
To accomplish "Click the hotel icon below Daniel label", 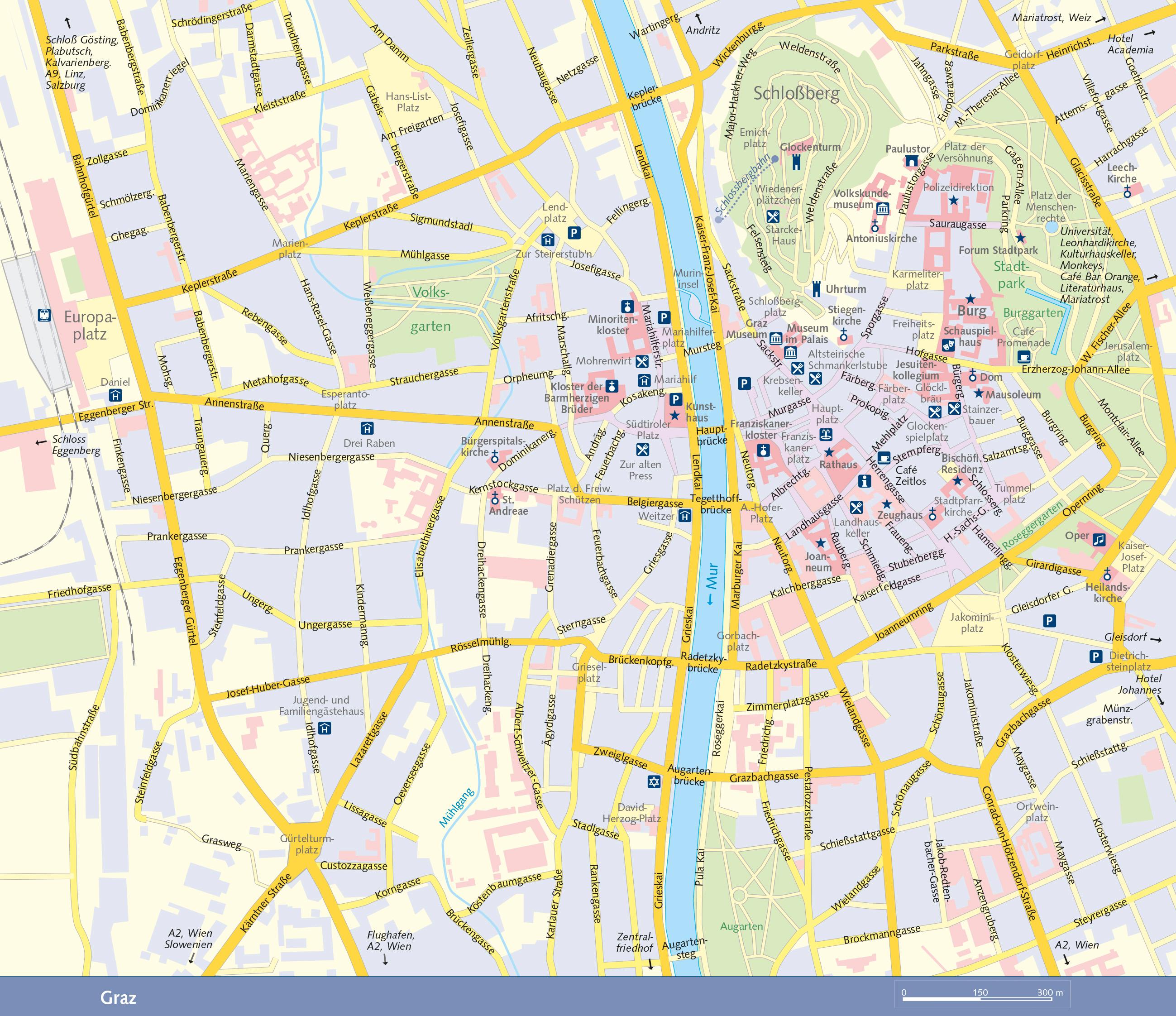I will (x=116, y=395).
